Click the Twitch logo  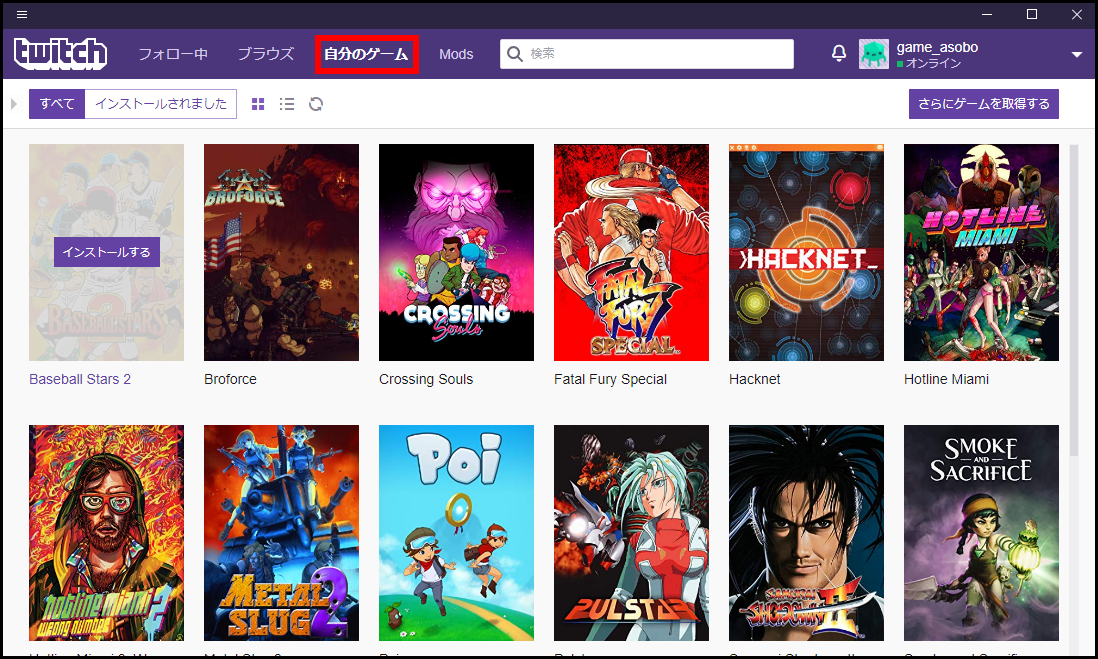pyautogui.click(x=61, y=53)
